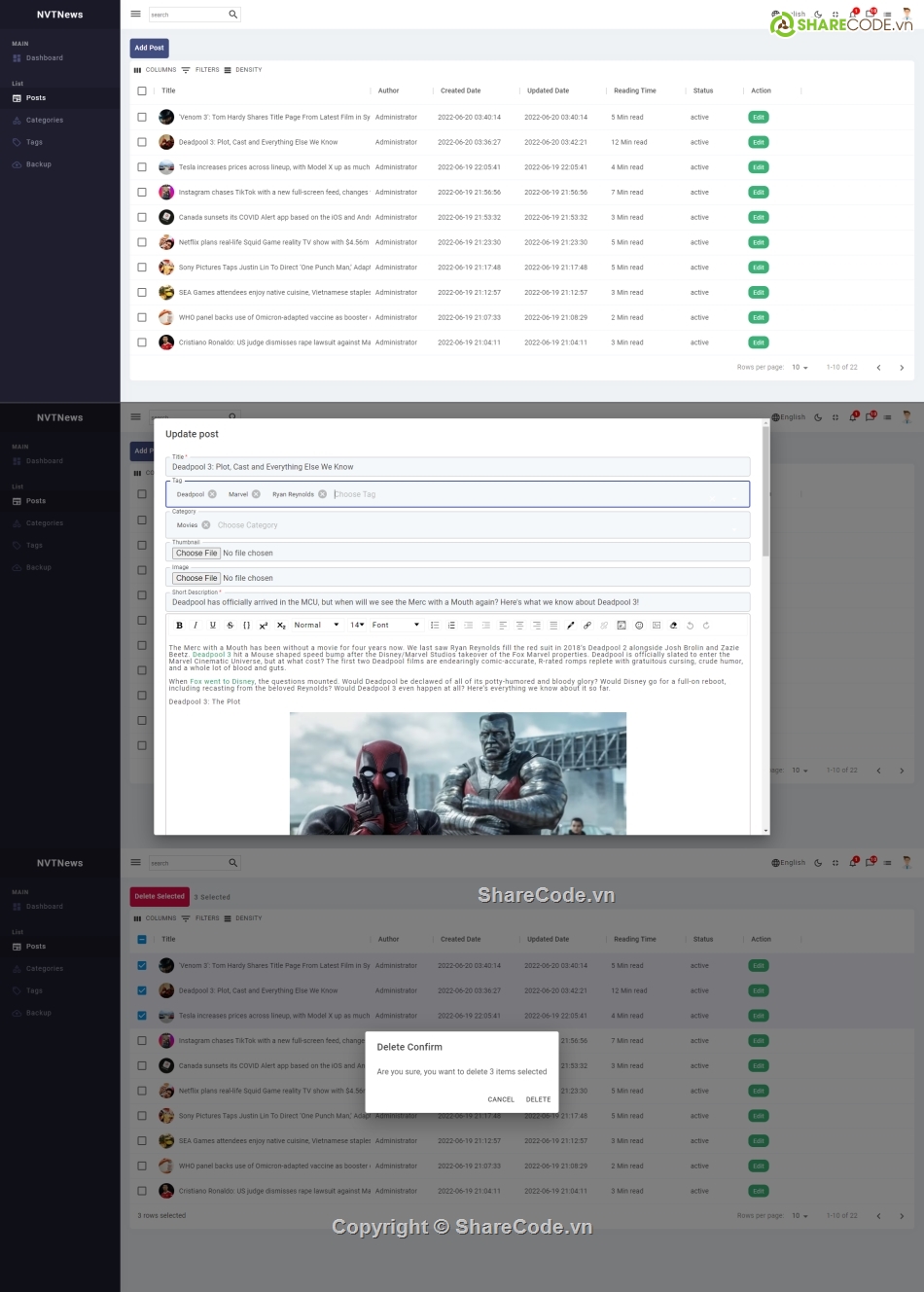The height and width of the screenshot is (1292, 924).
Task: Undo the last edit in the editor toolbar
Action: point(690,626)
